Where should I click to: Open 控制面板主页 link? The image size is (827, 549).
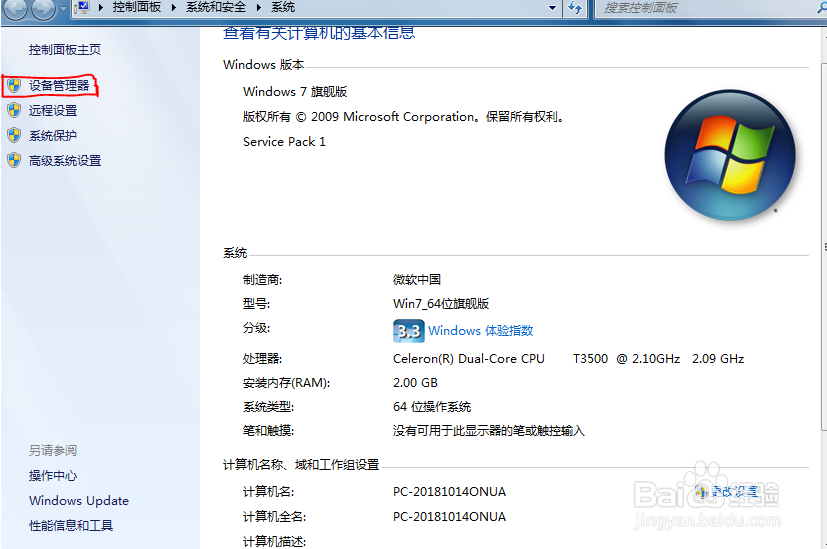[x=64, y=50]
